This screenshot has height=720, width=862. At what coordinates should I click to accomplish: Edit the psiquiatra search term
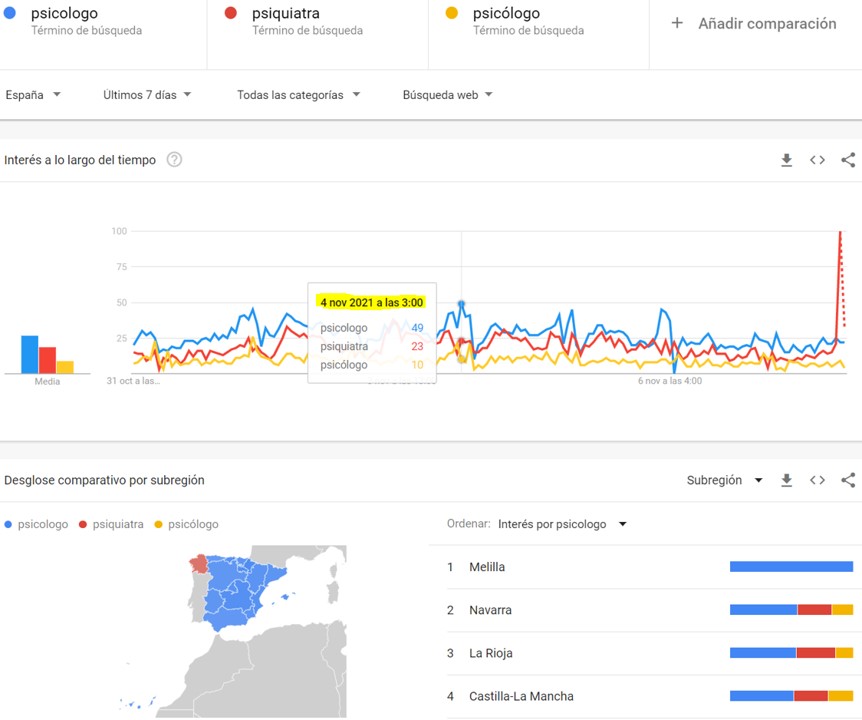pyautogui.click(x=285, y=14)
